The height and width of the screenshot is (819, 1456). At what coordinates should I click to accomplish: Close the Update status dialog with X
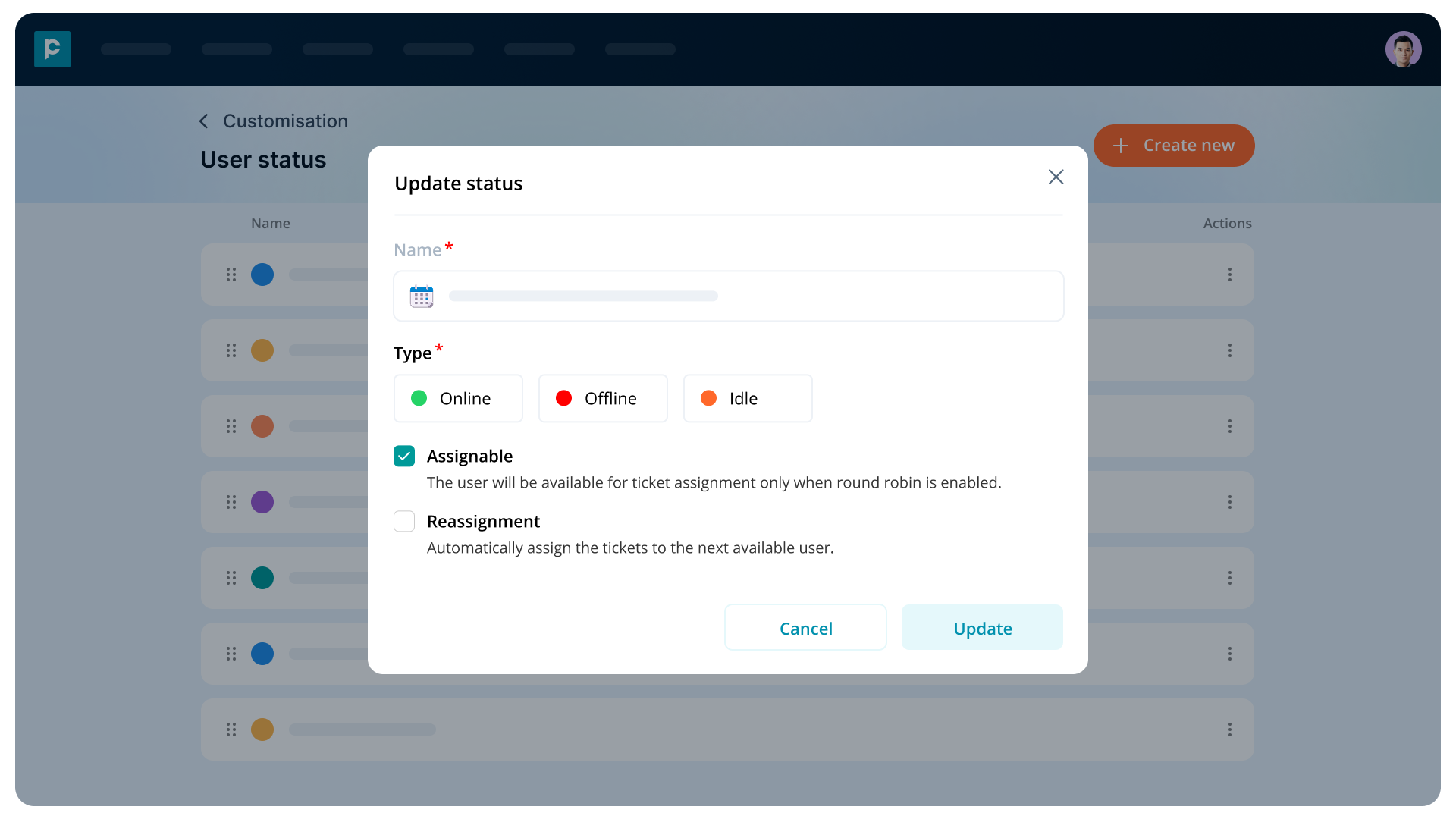point(1056,177)
